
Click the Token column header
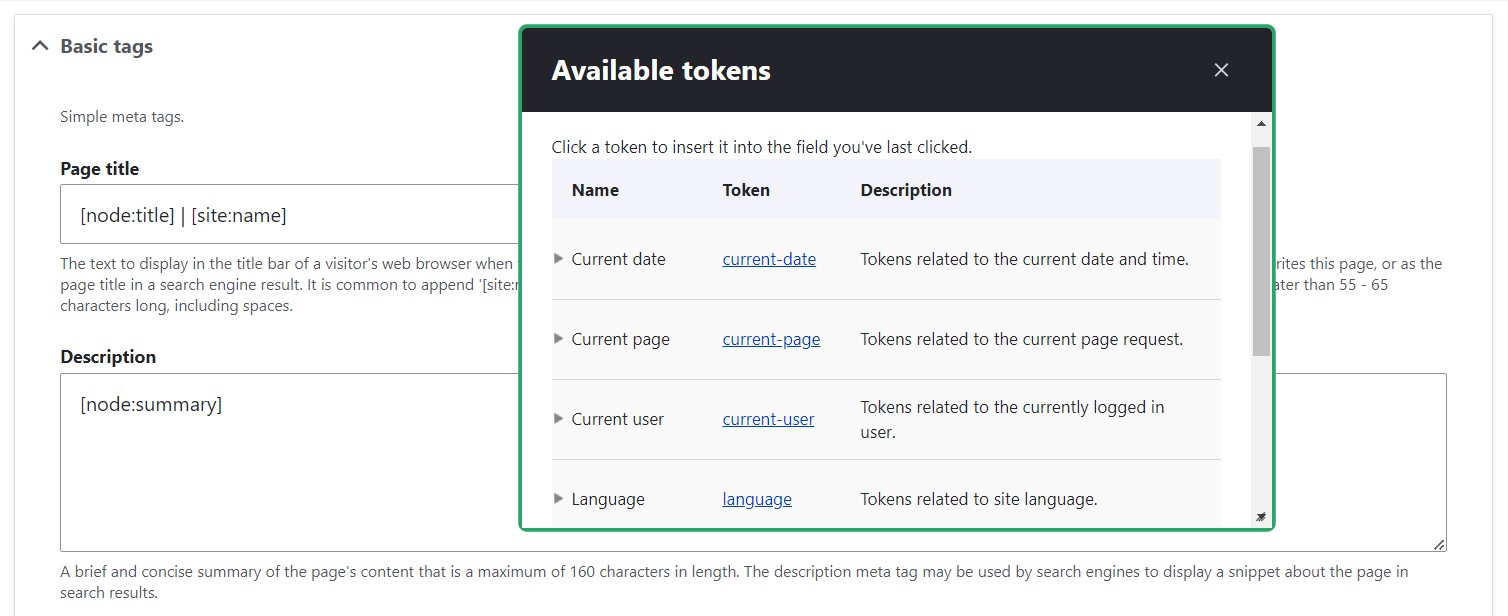pyautogui.click(x=746, y=190)
